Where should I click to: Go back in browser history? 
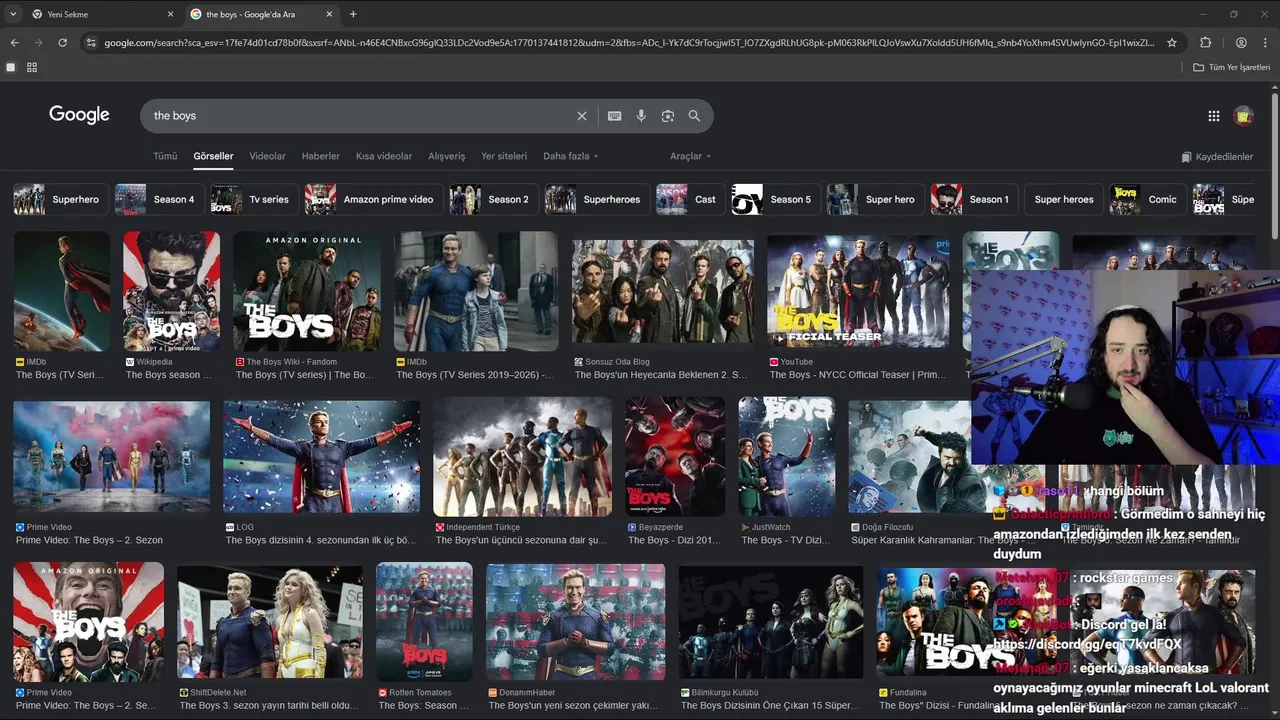(14, 43)
